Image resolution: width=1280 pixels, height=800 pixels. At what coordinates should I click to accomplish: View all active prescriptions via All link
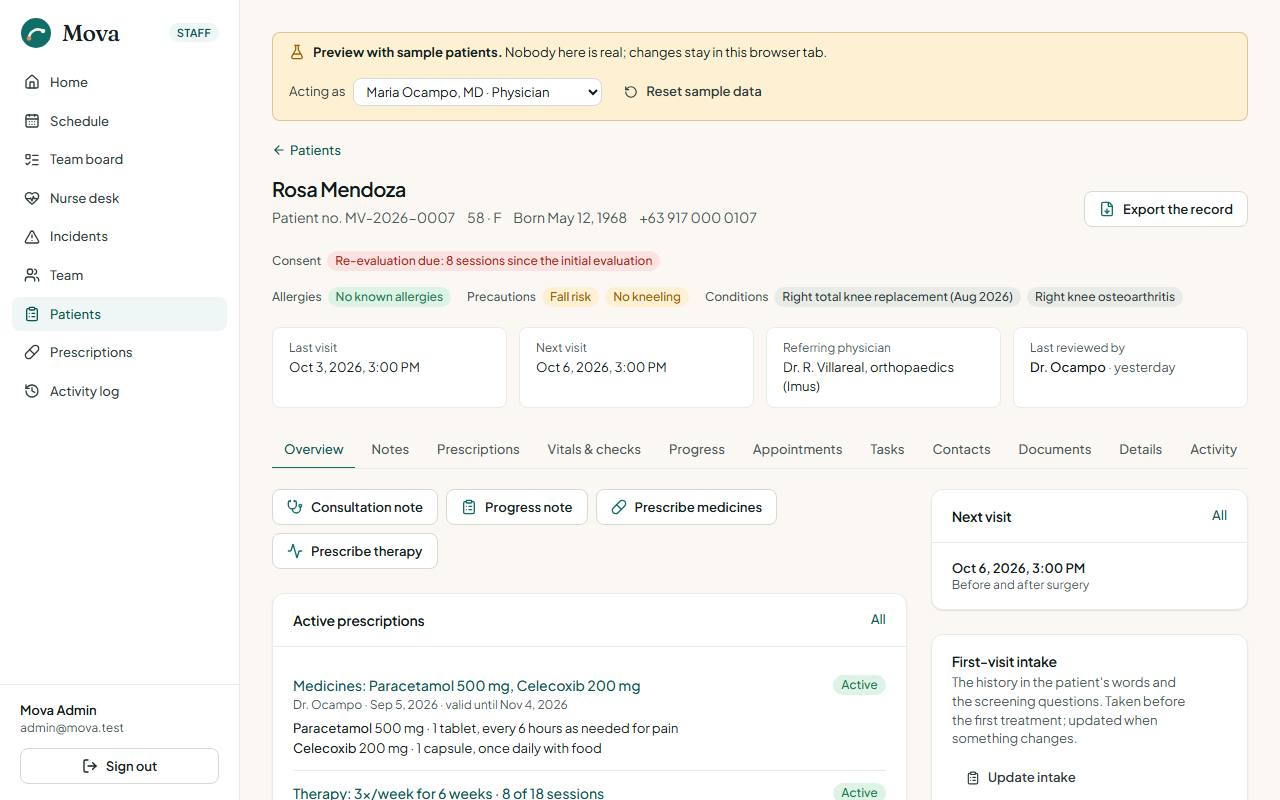pyautogui.click(x=878, y=620)
